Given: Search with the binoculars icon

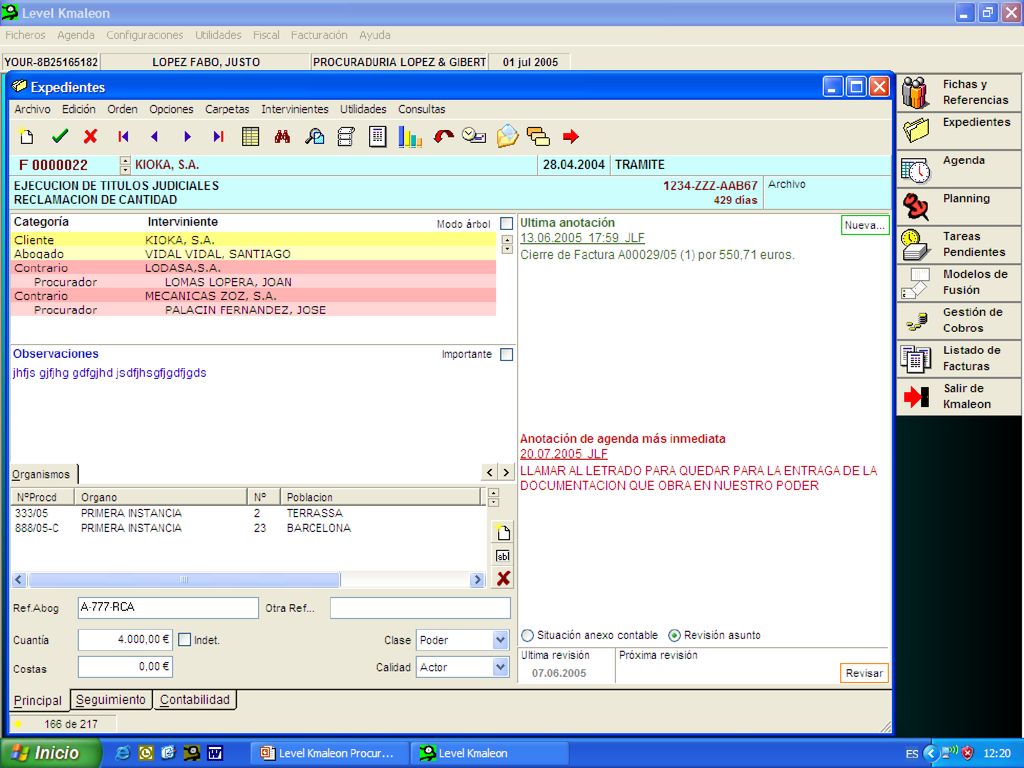Looking at the screenshot, I should click(282, 136).
